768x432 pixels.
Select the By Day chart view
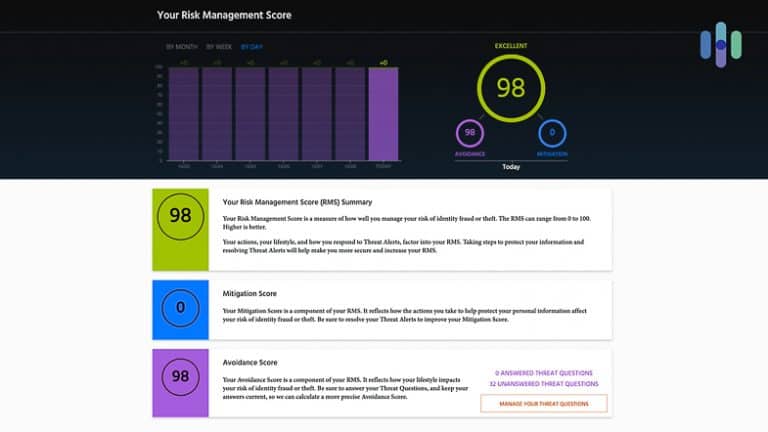pos(251,46)
